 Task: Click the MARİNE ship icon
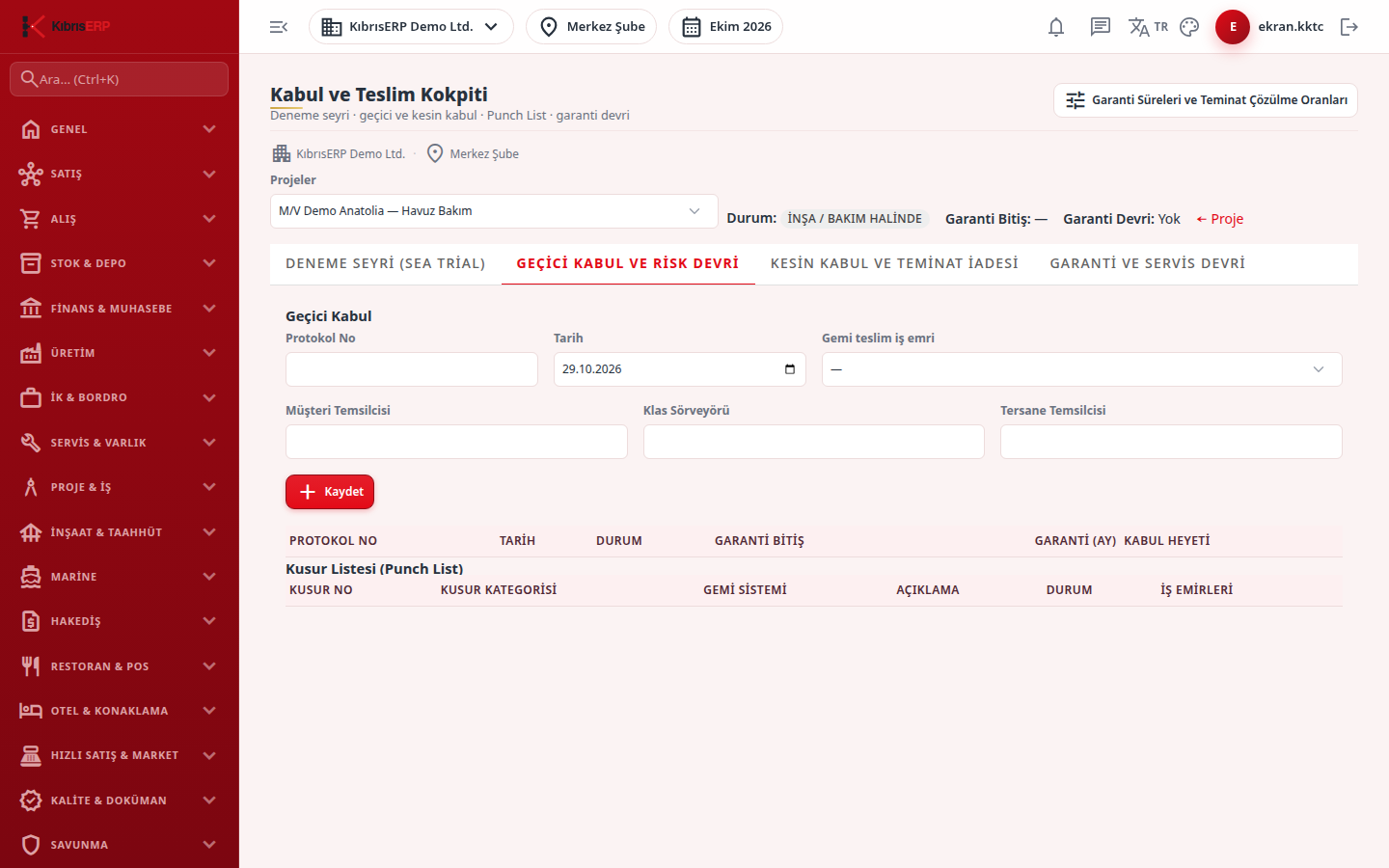tap(31, 577)
